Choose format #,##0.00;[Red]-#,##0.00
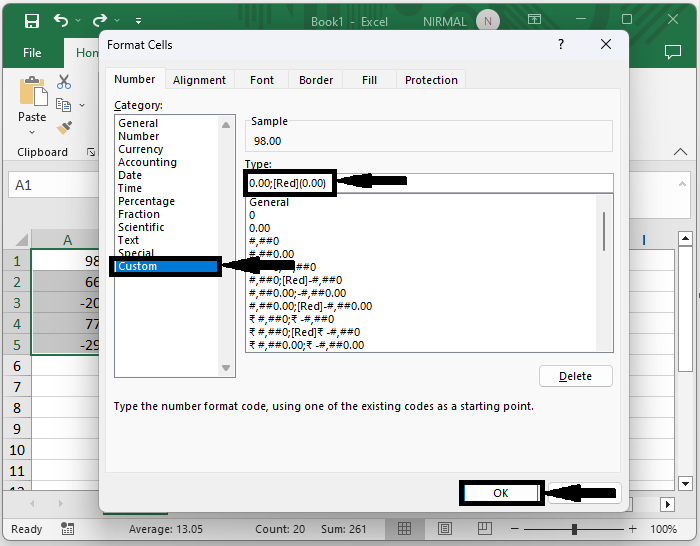Viewport: 700px width, 546px height. pyautogui.click(x=310, y=306)
